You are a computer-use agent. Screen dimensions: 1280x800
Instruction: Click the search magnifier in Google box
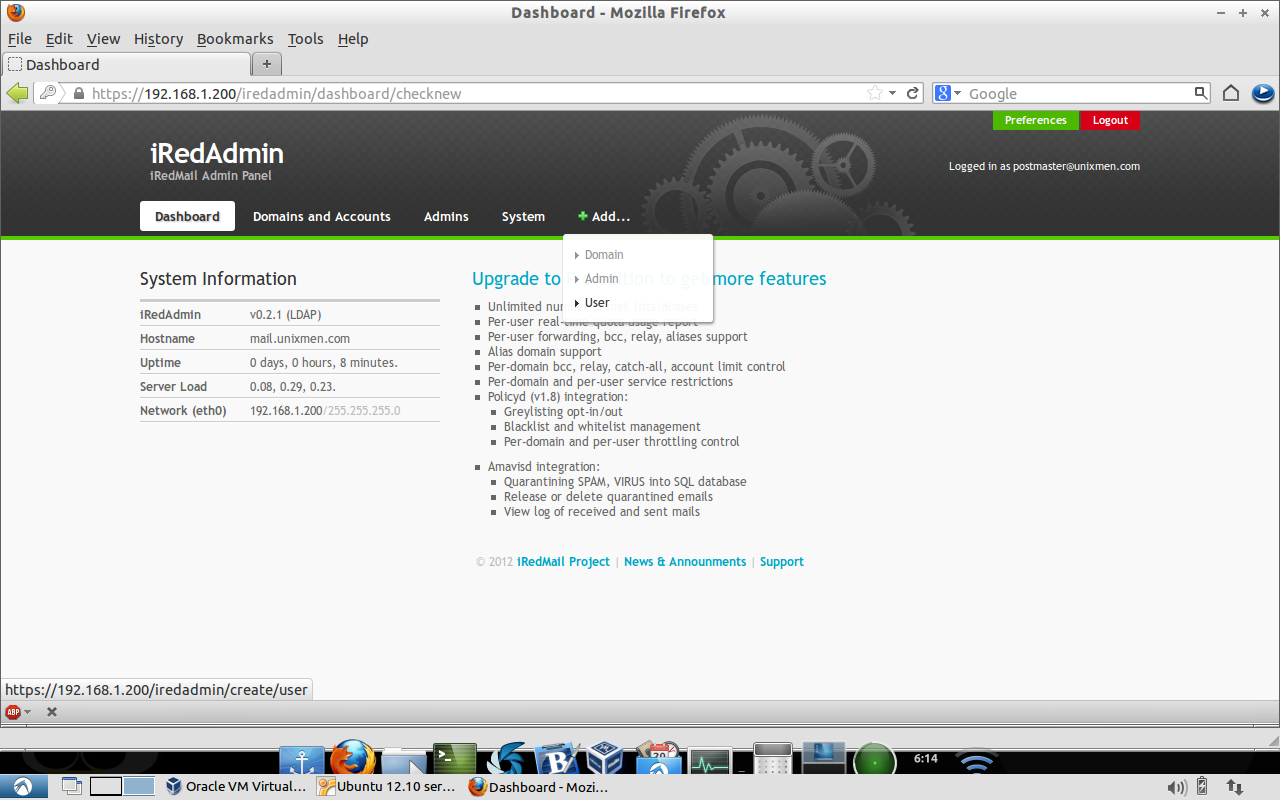coord(1201,93)
